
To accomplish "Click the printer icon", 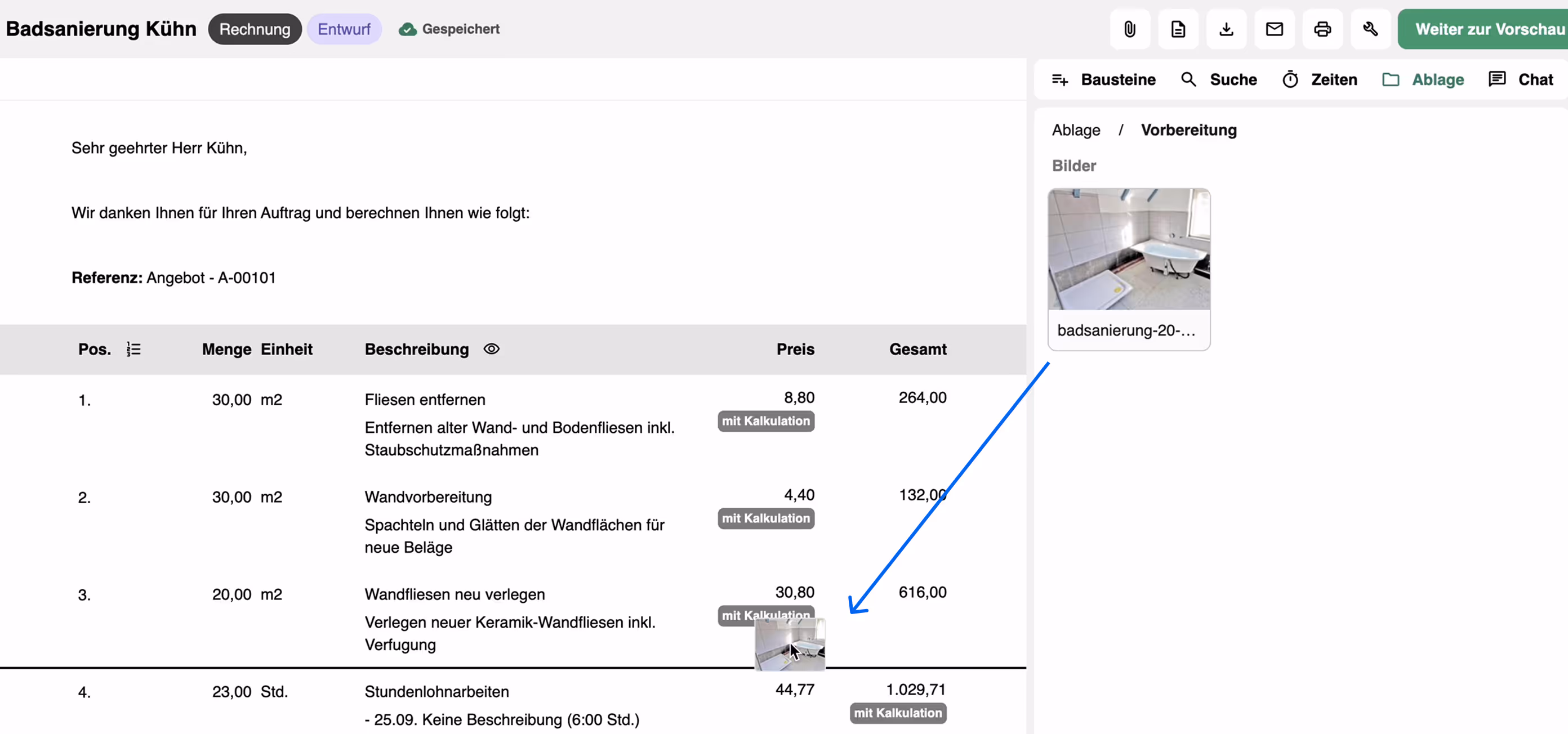I will (1322, 29).
